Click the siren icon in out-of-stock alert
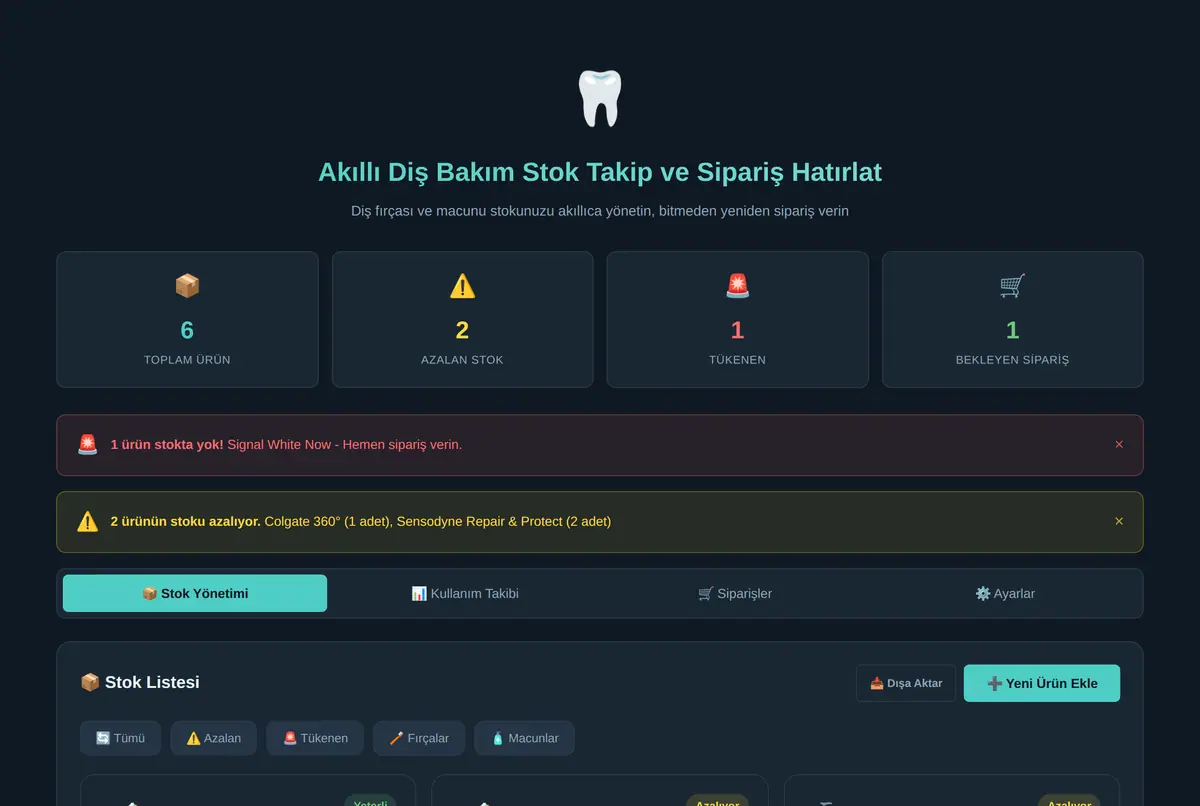This screenshot has height=806, width=1200. pos(88,445)
